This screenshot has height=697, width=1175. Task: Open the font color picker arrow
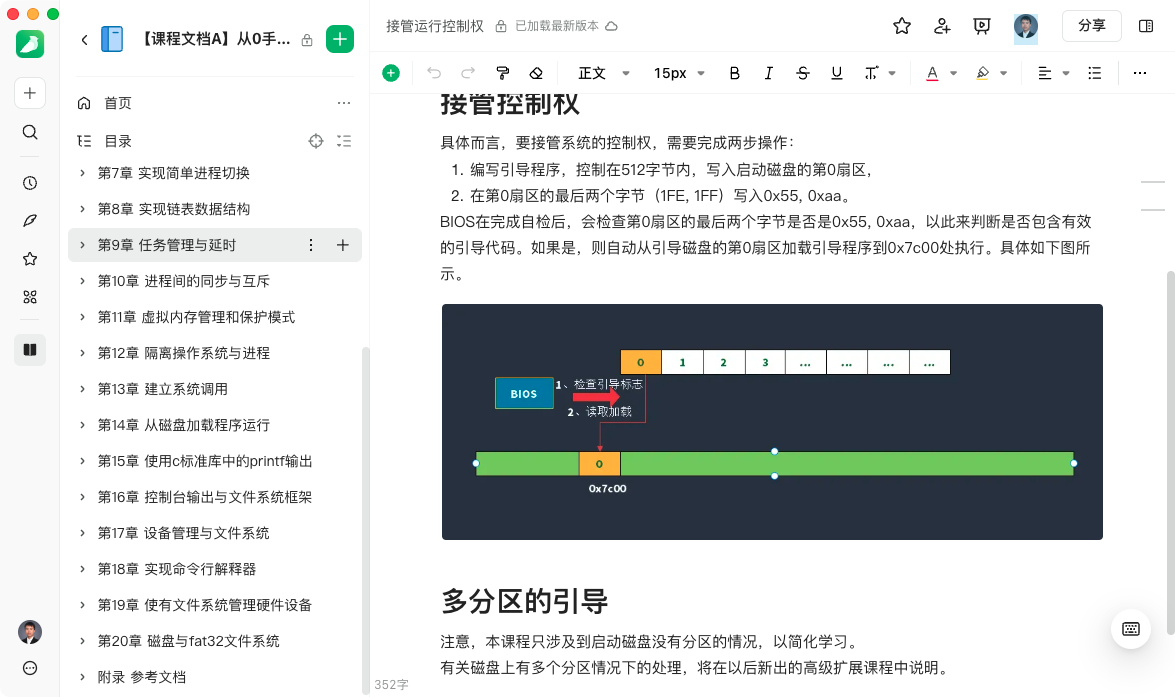tap(954, 73)
